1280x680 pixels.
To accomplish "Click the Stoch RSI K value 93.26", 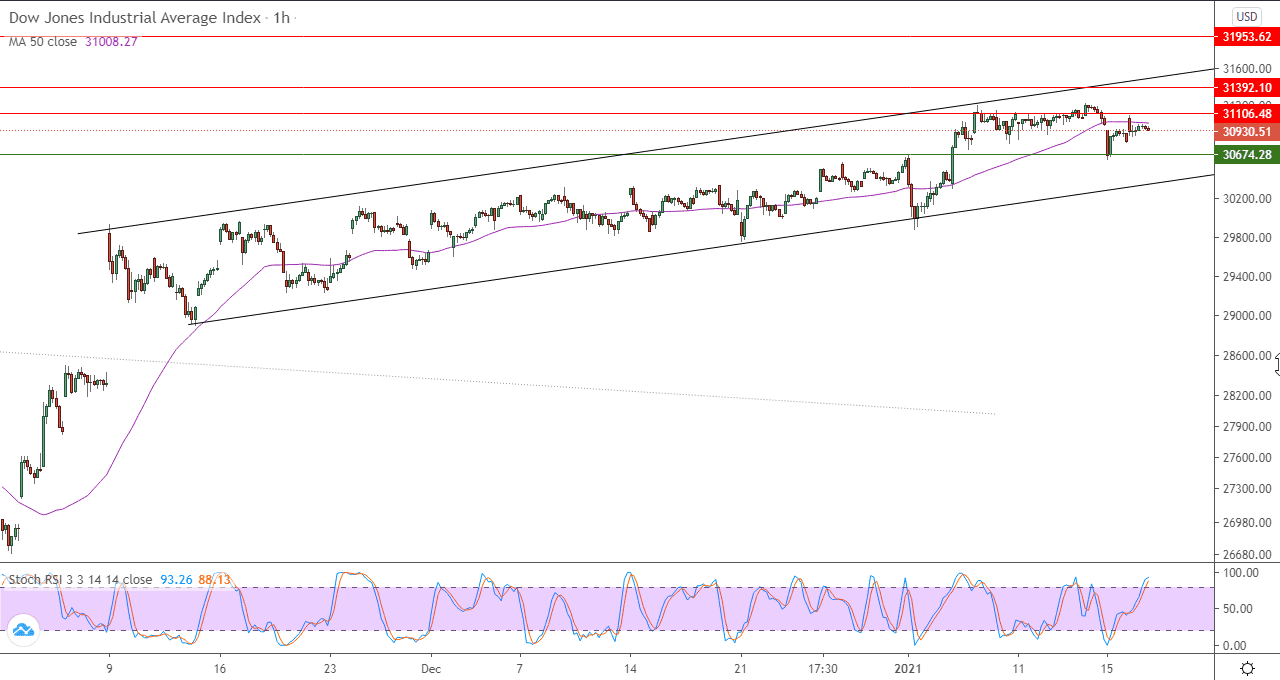I will 175,579.
